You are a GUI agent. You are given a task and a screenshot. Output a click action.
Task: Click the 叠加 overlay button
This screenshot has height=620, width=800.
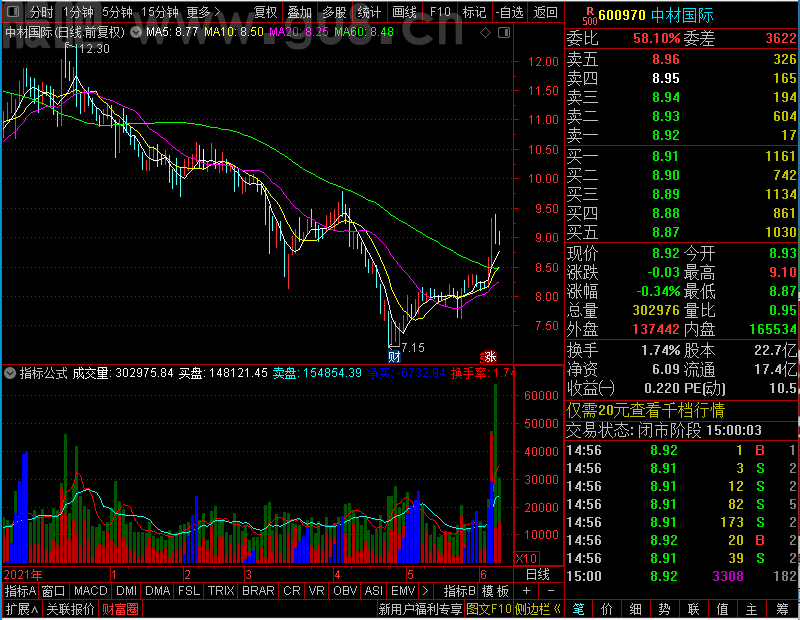[299, 12]
